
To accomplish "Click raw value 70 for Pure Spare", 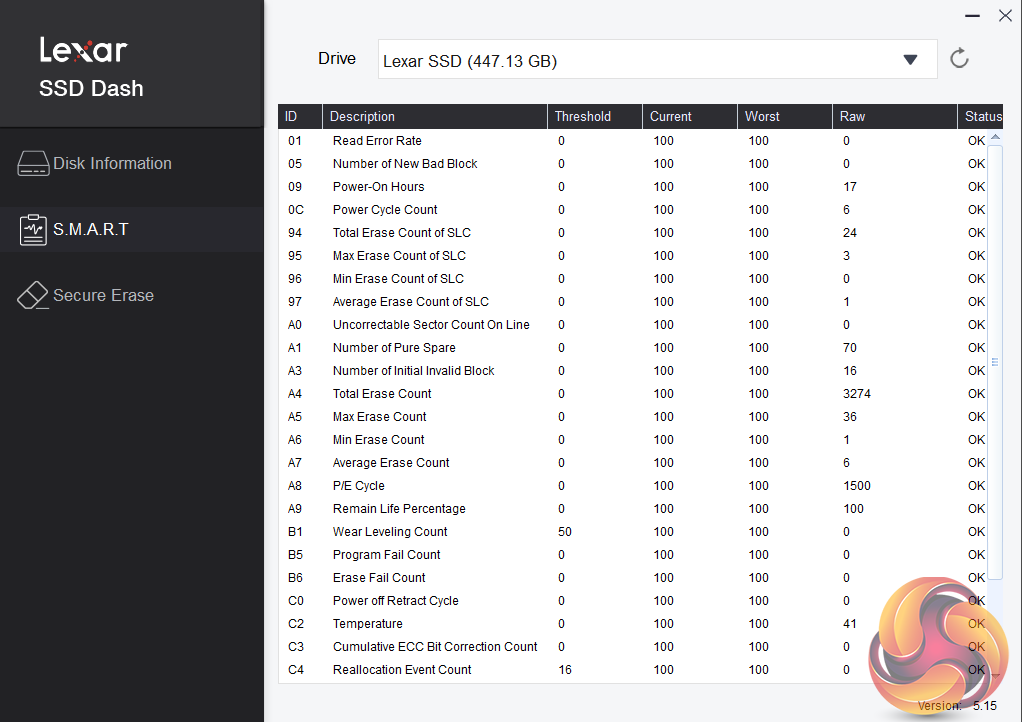I will (849, 348).
